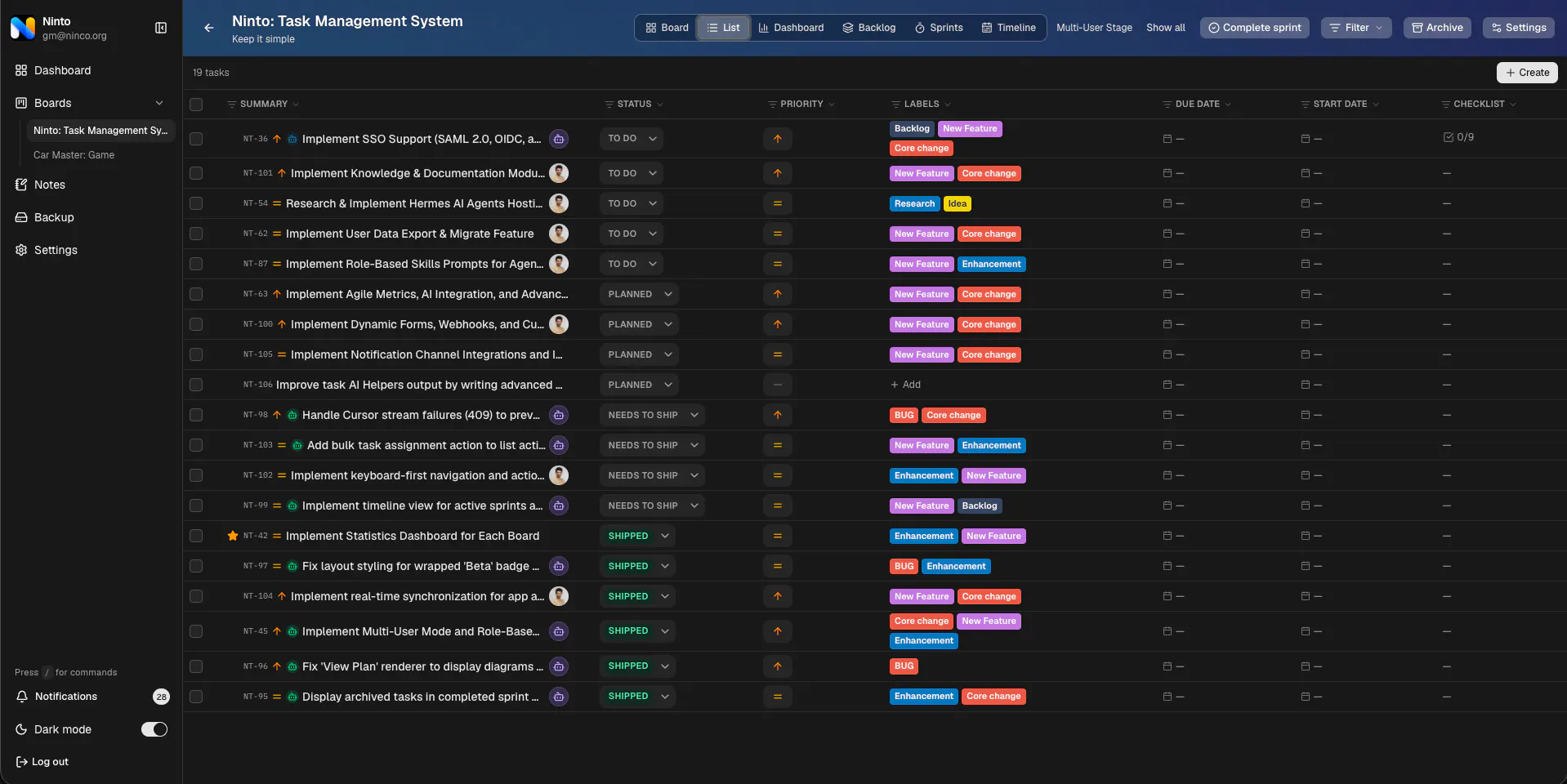The image size is (1567, 784).
Task: Open the Archive button
Action: click(x=1438, y=28)
